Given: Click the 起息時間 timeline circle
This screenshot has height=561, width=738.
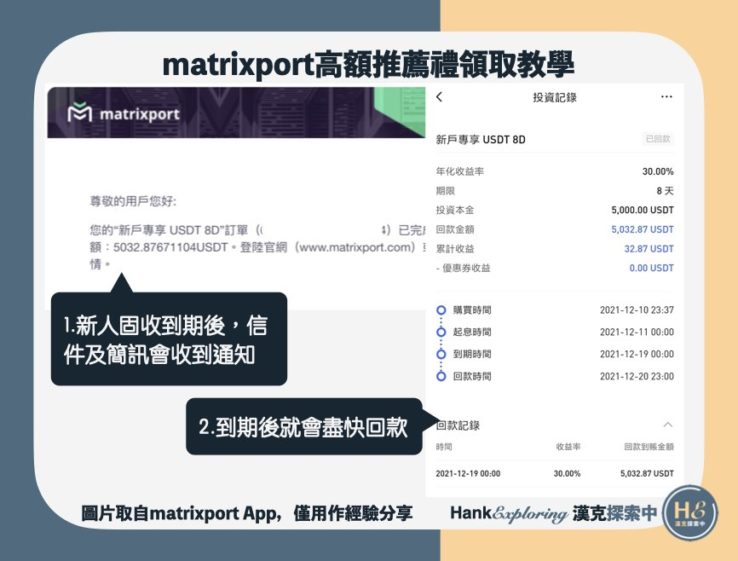Looking at the screenshot, I should [x=441, y=332].
